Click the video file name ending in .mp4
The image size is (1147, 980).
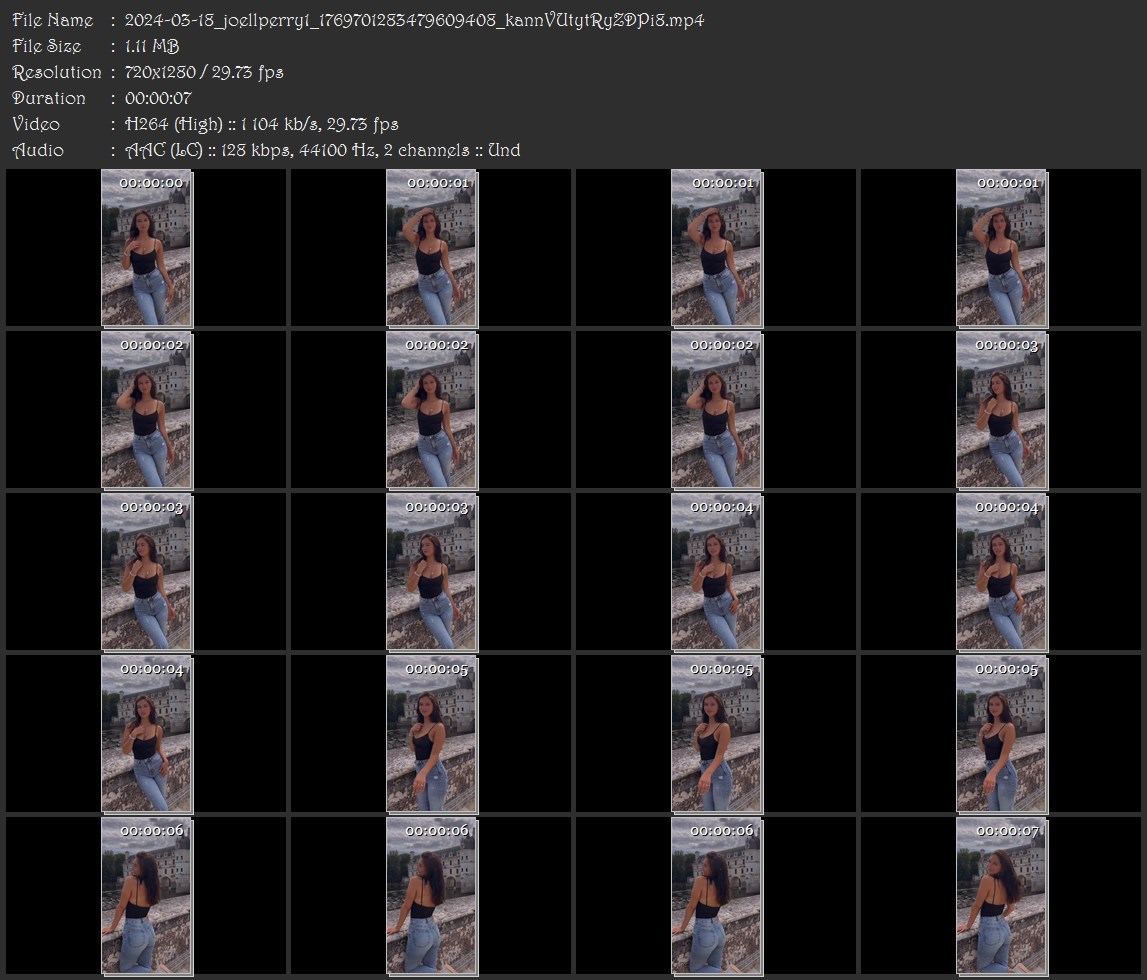414,20
